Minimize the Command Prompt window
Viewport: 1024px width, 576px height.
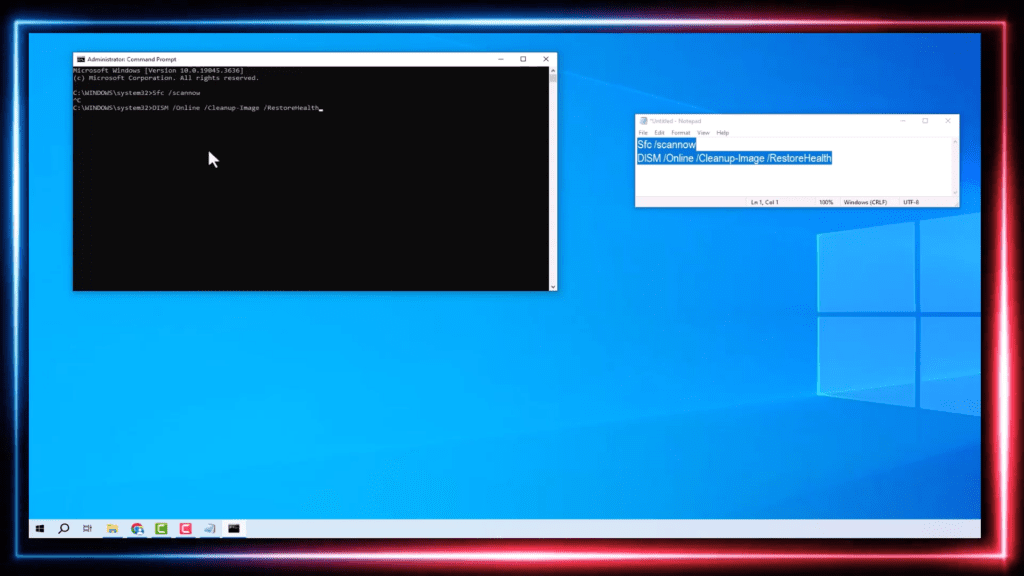tap(501, 59)
